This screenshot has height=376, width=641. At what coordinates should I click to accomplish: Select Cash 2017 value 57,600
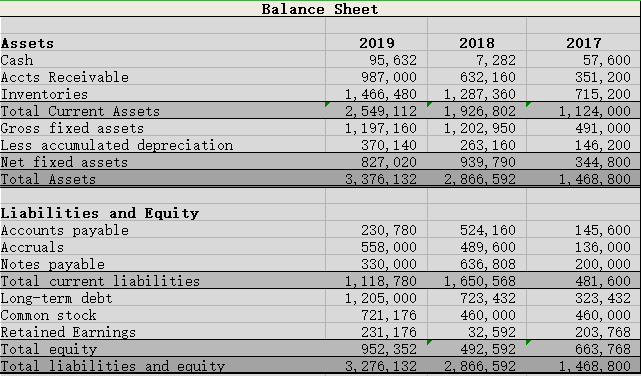[x=607, y=60]
